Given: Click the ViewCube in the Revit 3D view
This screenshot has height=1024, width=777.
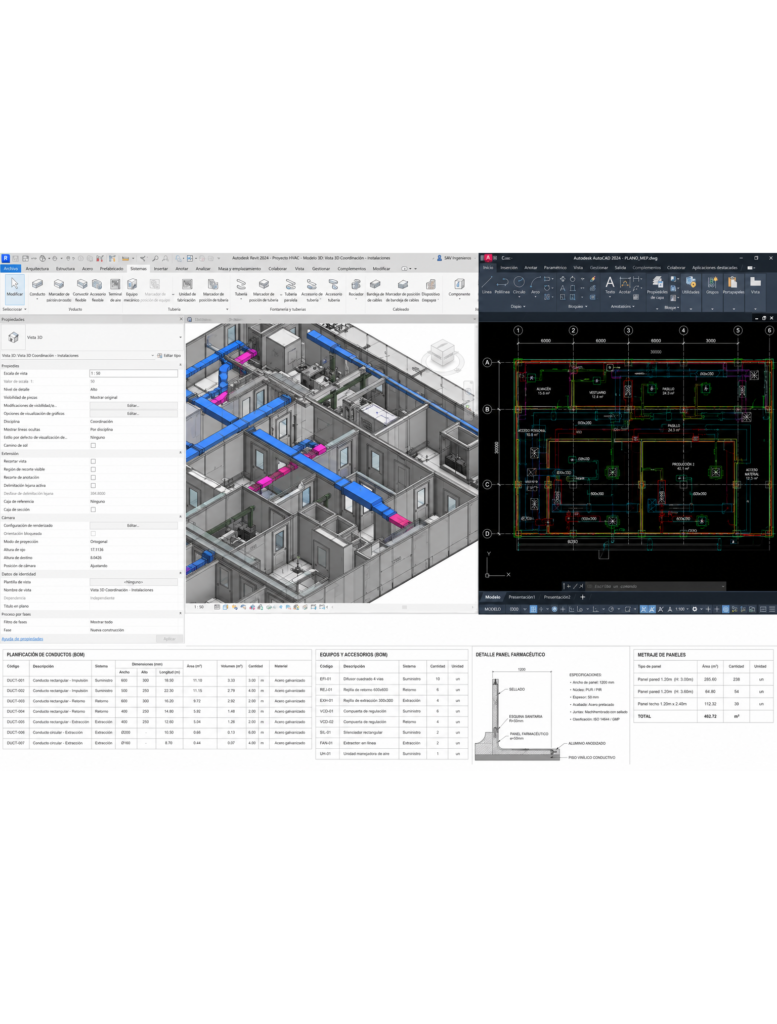Looking at the screenshot, I should [x=441, y=353].
